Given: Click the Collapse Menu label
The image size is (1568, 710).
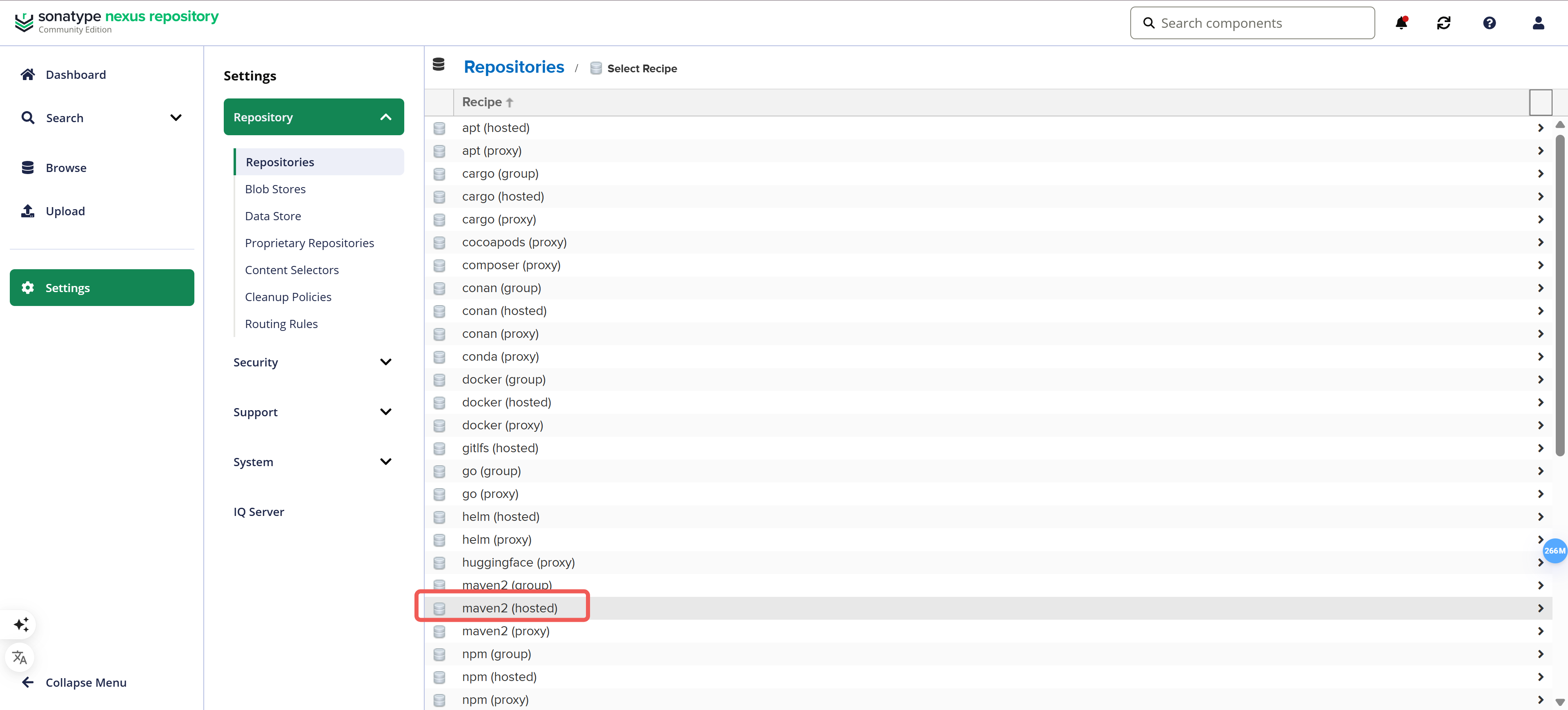Looking at the screenshot, I should pos(86,683).
